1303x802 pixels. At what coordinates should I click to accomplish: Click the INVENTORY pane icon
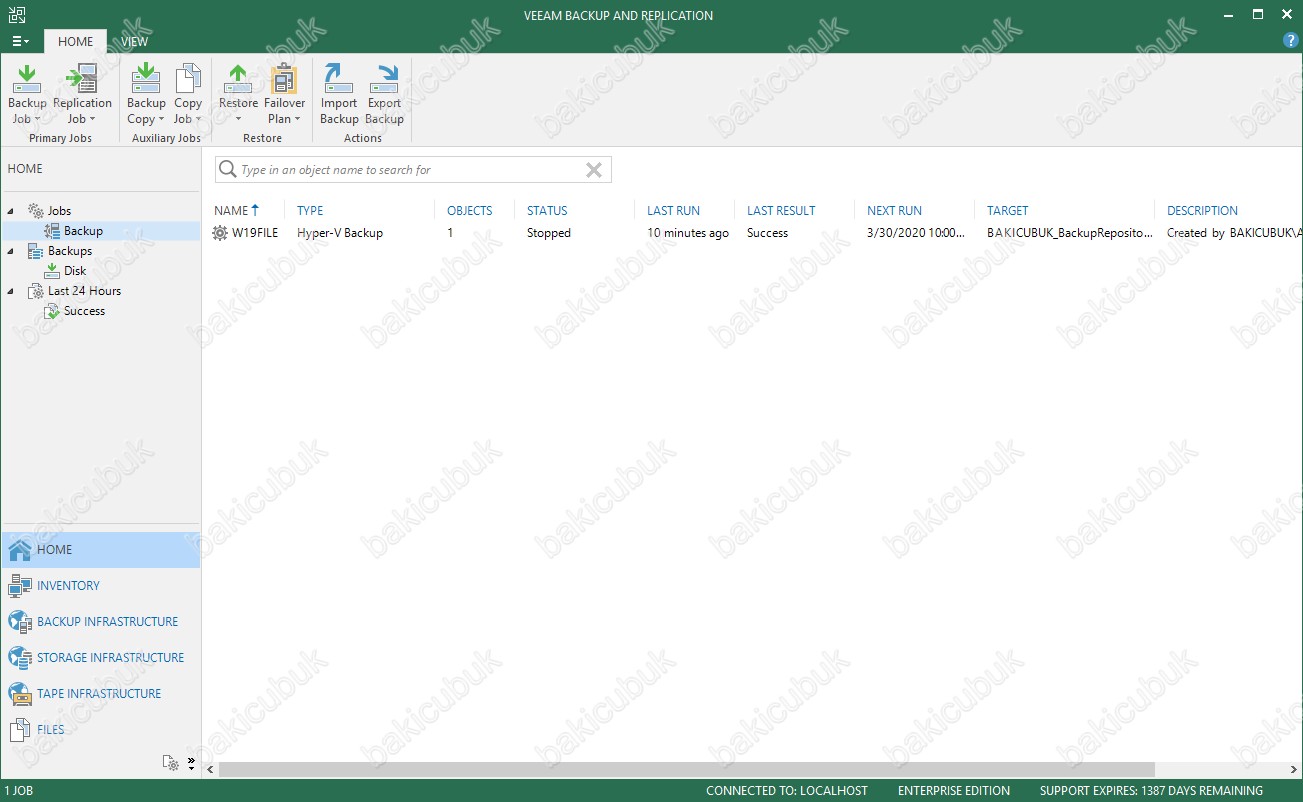[x=20, y=586]
